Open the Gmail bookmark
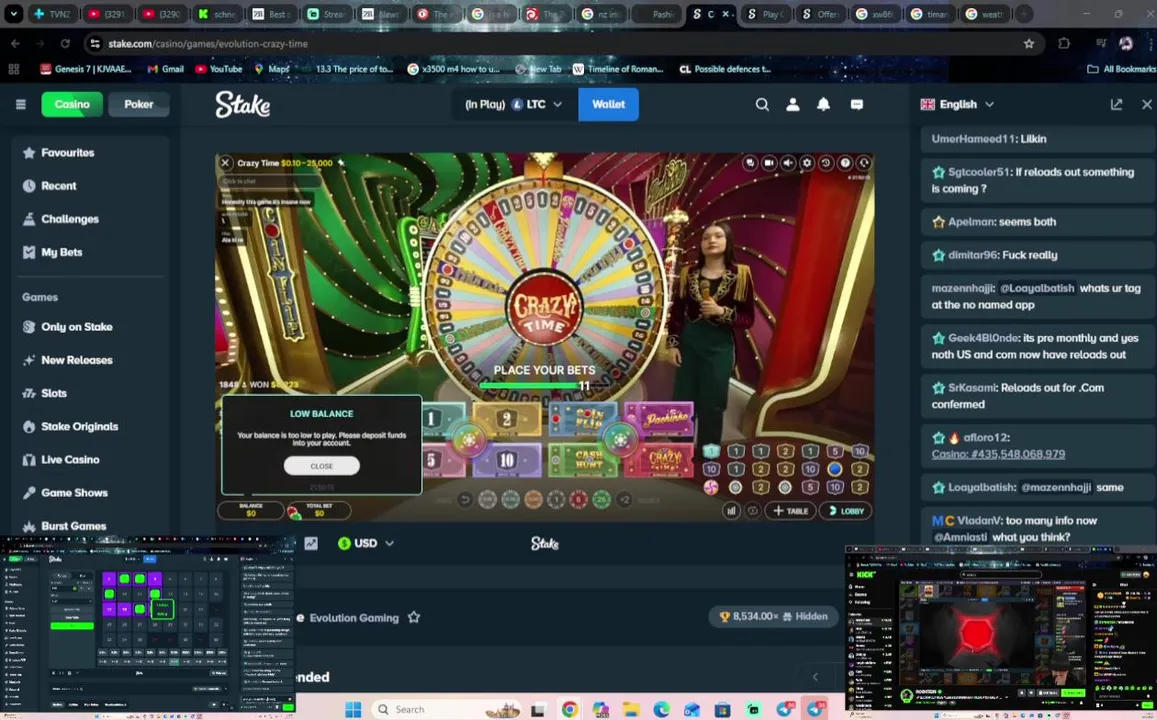Screen dimensions: 1157x720 tap(165, 69)
